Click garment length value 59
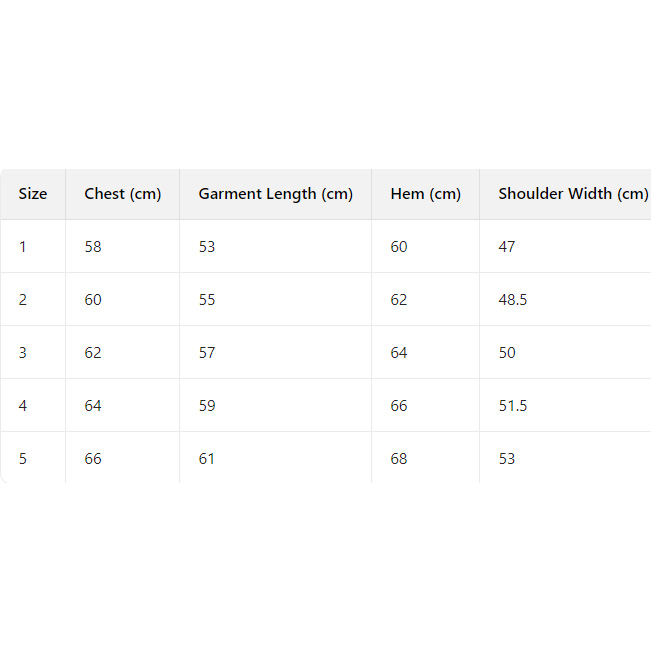The width and height of the screenshot is (651, 652). tap(207, 406)
